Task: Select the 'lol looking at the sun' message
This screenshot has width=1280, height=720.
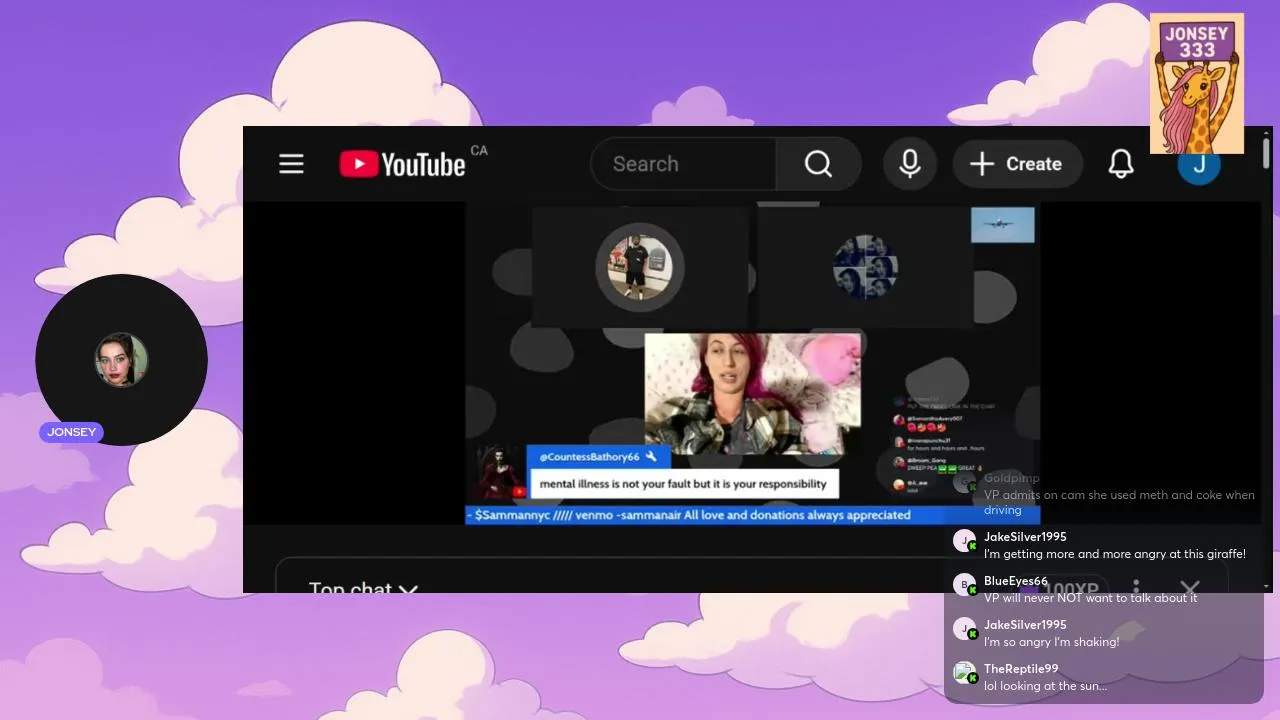Action: pyautogui.click(x=1045, y=686)
